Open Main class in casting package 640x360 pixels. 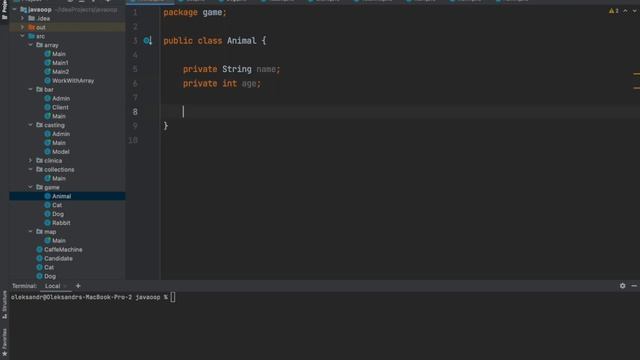[59, 143]
